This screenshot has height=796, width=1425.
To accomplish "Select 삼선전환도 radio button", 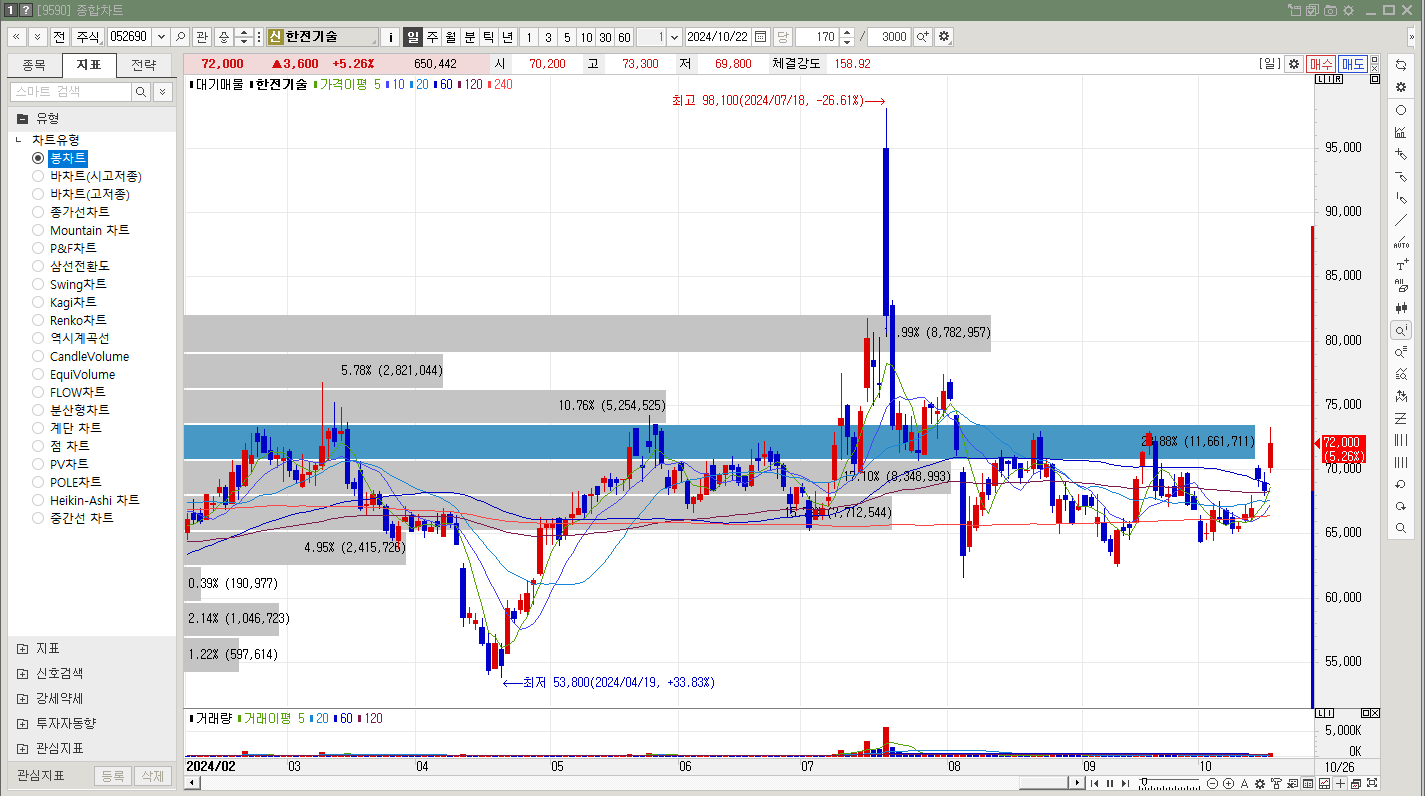I will point(38,266).
